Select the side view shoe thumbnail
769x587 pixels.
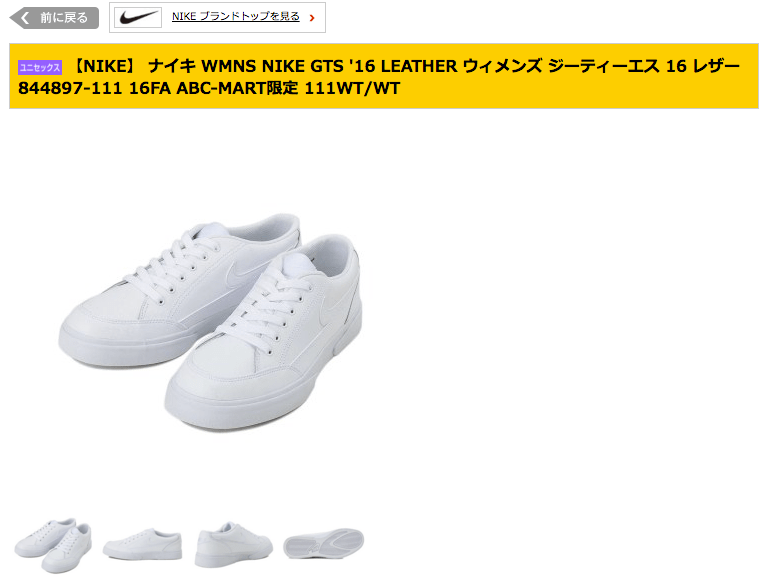[x=142, y=545]
